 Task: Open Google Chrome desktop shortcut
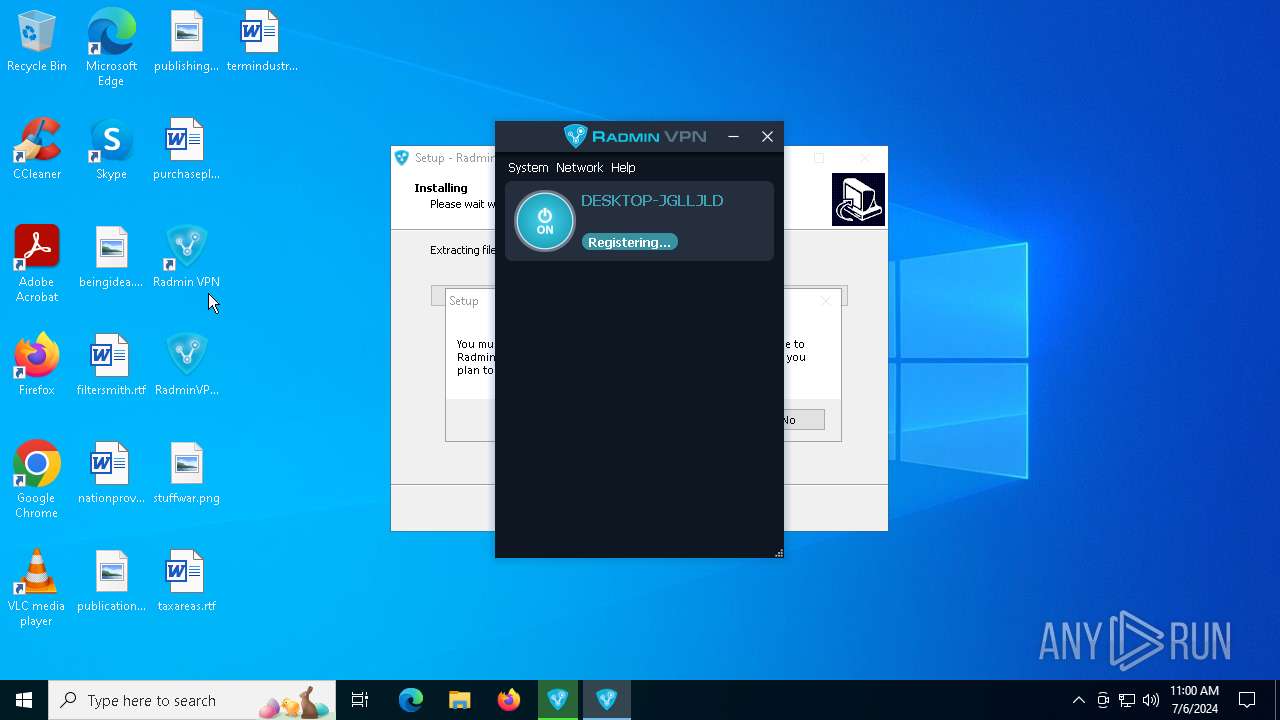(37, 480)
